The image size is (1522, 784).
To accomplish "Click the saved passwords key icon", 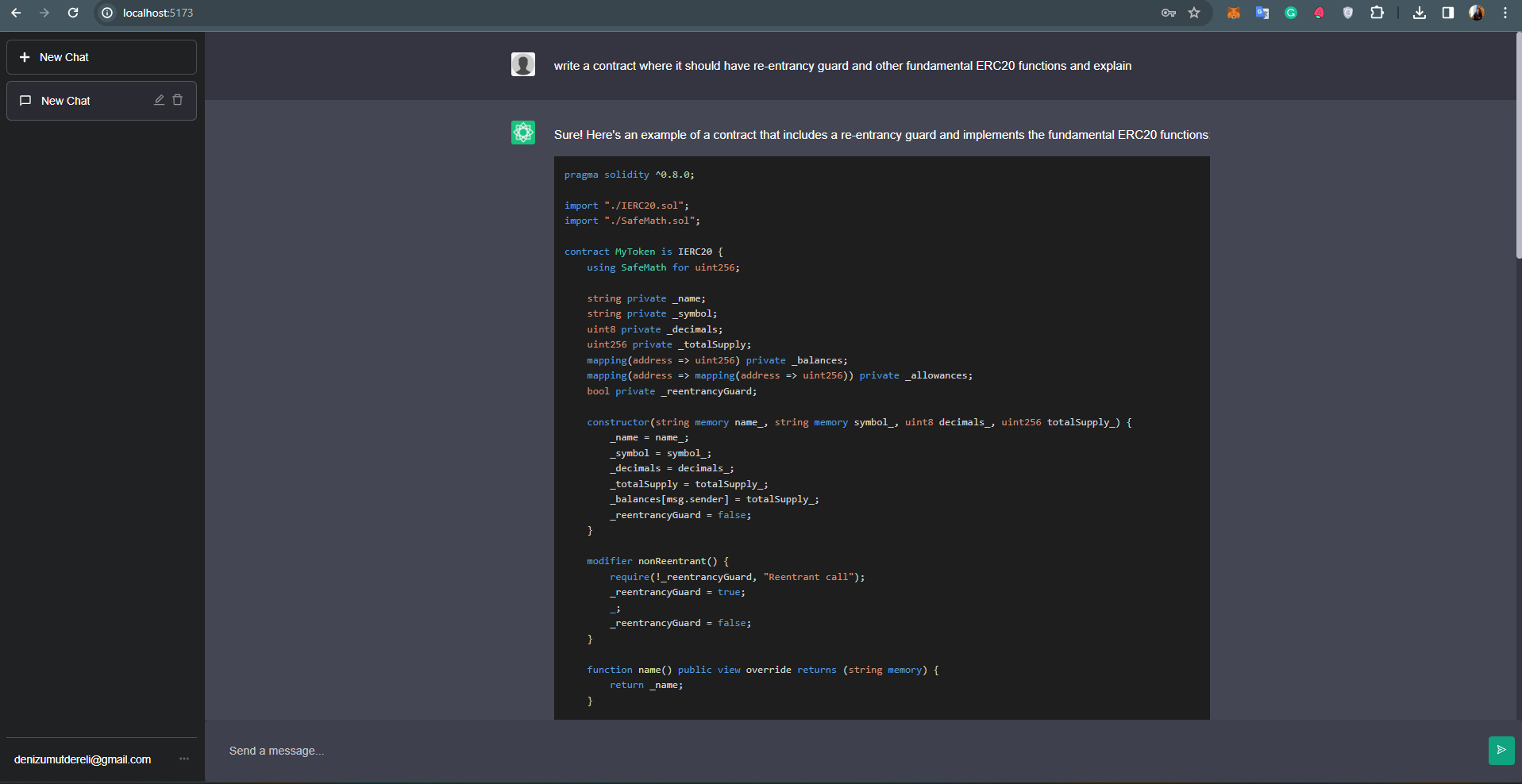I will click(1168, 13).
